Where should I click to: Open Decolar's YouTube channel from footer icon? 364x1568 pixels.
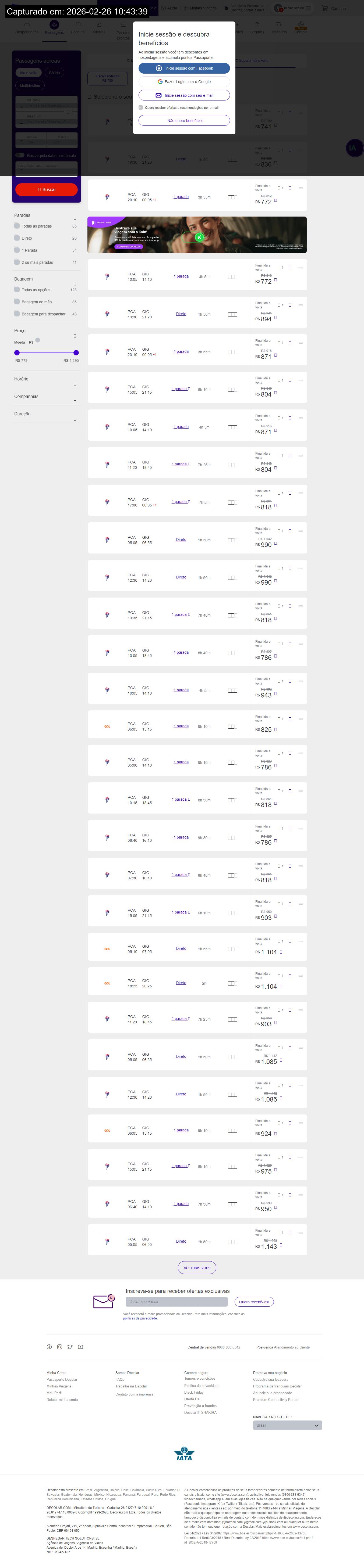point(80,1347)
